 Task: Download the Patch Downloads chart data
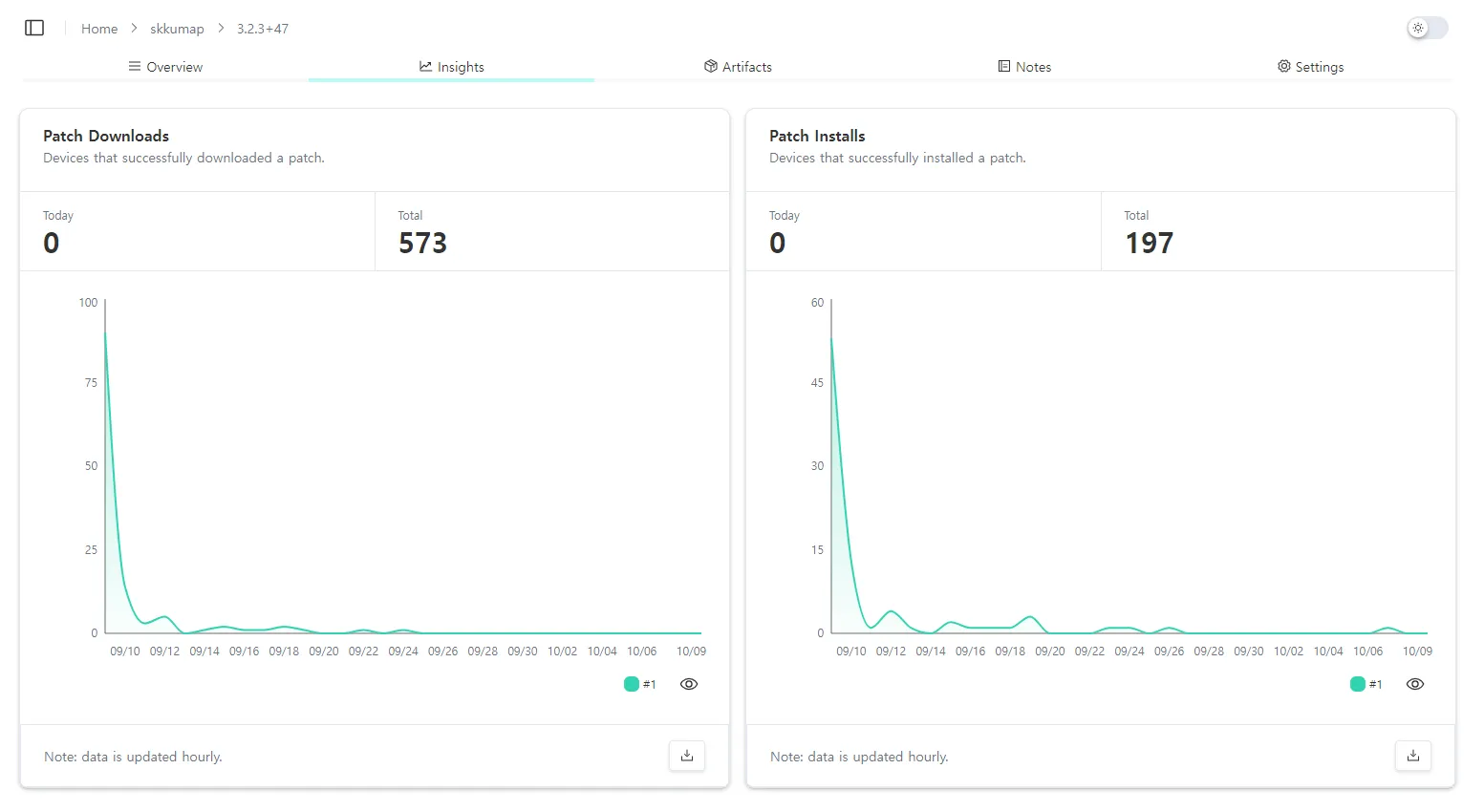686,756
